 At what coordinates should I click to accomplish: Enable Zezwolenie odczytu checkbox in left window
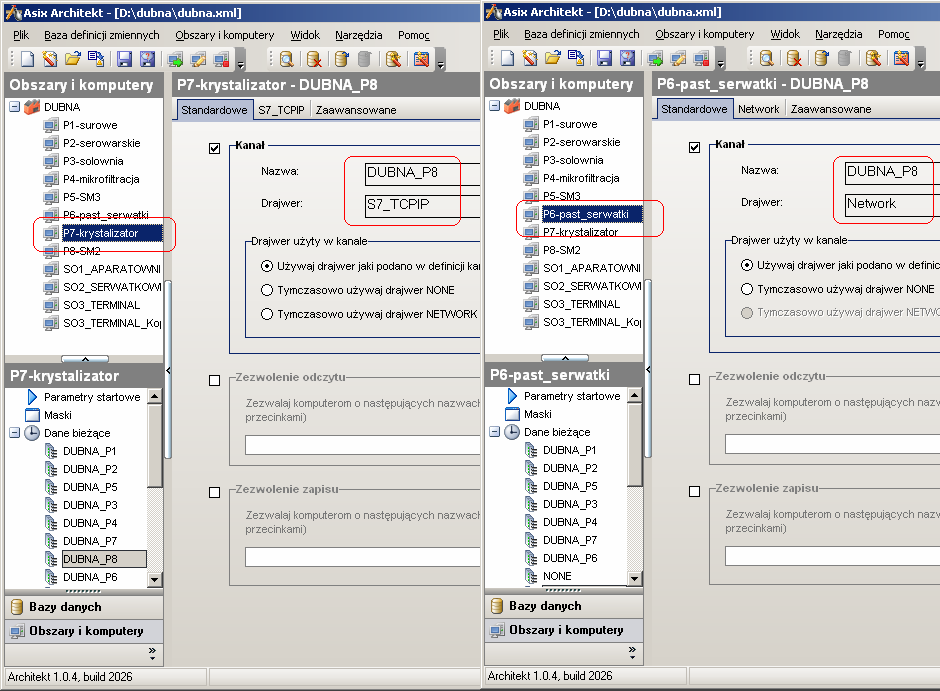coord(215,381)
